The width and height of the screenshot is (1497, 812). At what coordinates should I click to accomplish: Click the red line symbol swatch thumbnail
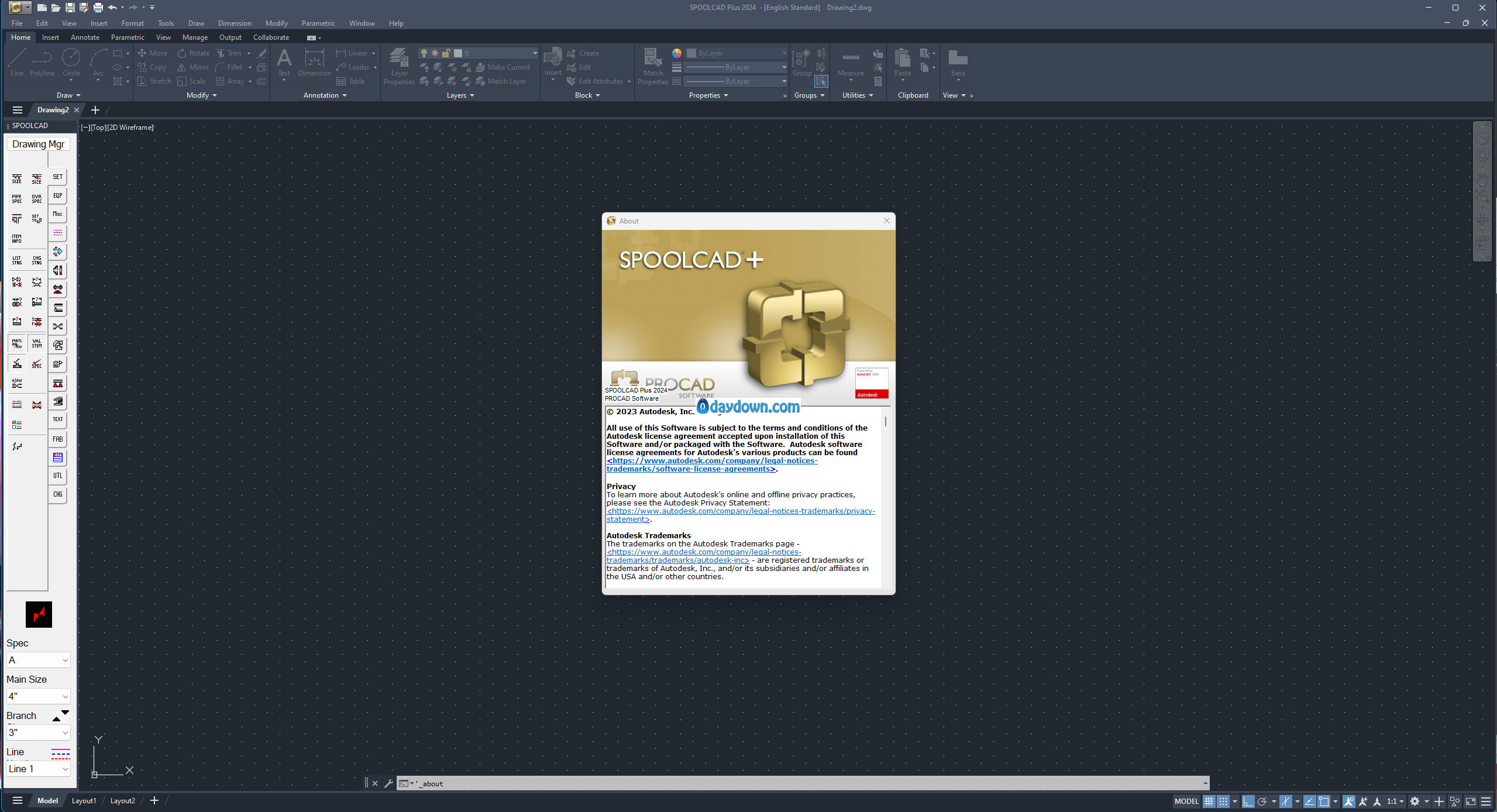[39, 614]
